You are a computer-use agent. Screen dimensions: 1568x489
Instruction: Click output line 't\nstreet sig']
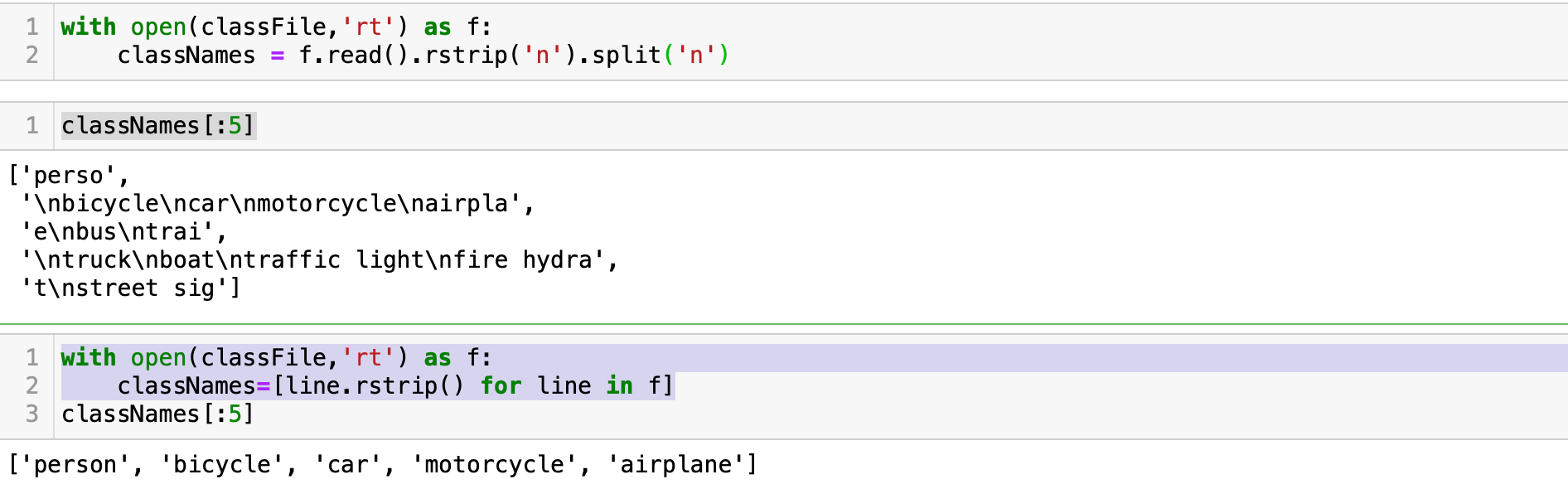point(130,288)
